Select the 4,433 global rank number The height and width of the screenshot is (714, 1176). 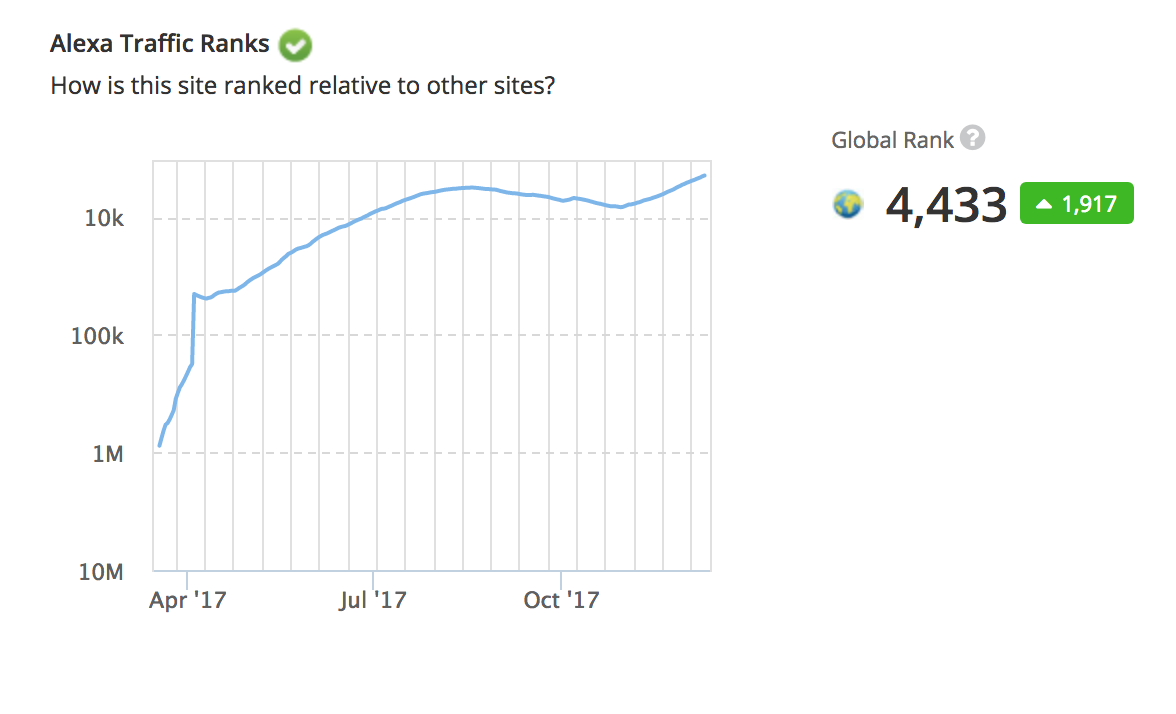point(946,205)
